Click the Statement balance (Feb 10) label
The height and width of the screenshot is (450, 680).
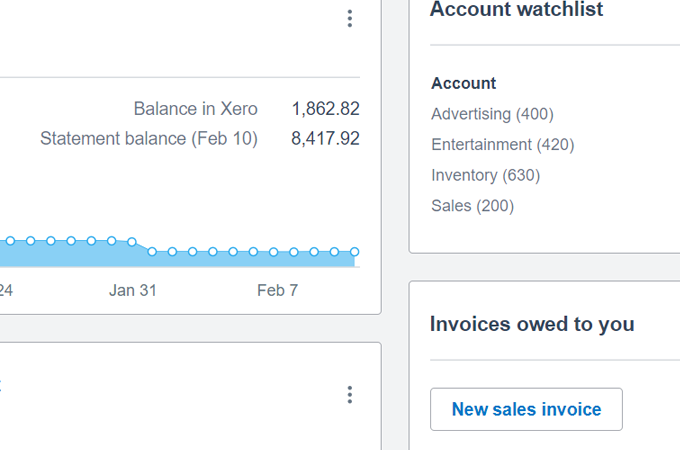pyautogui.click(x=149, y=139)
